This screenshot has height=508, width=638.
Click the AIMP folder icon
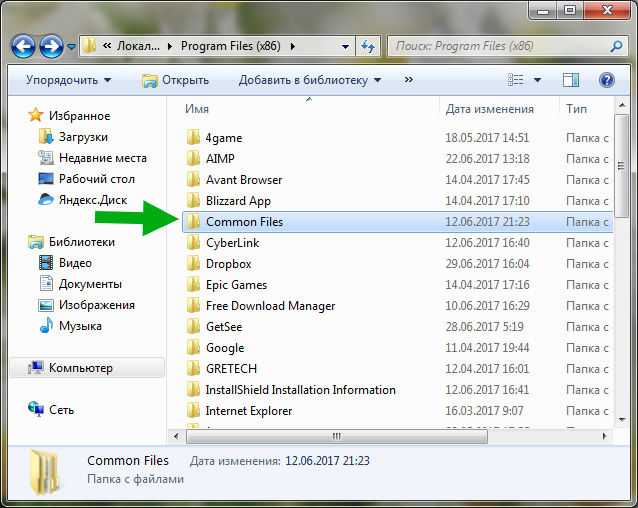click(193, 159)
